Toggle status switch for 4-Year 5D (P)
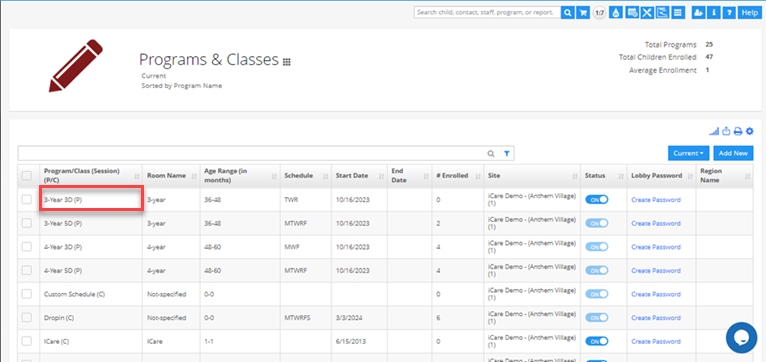The height and width of the screenshot is (362, 766). coord(596,270)
